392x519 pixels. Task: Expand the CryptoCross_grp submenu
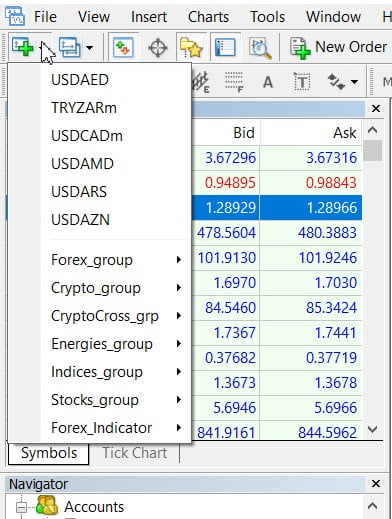(x=99, y=316)
